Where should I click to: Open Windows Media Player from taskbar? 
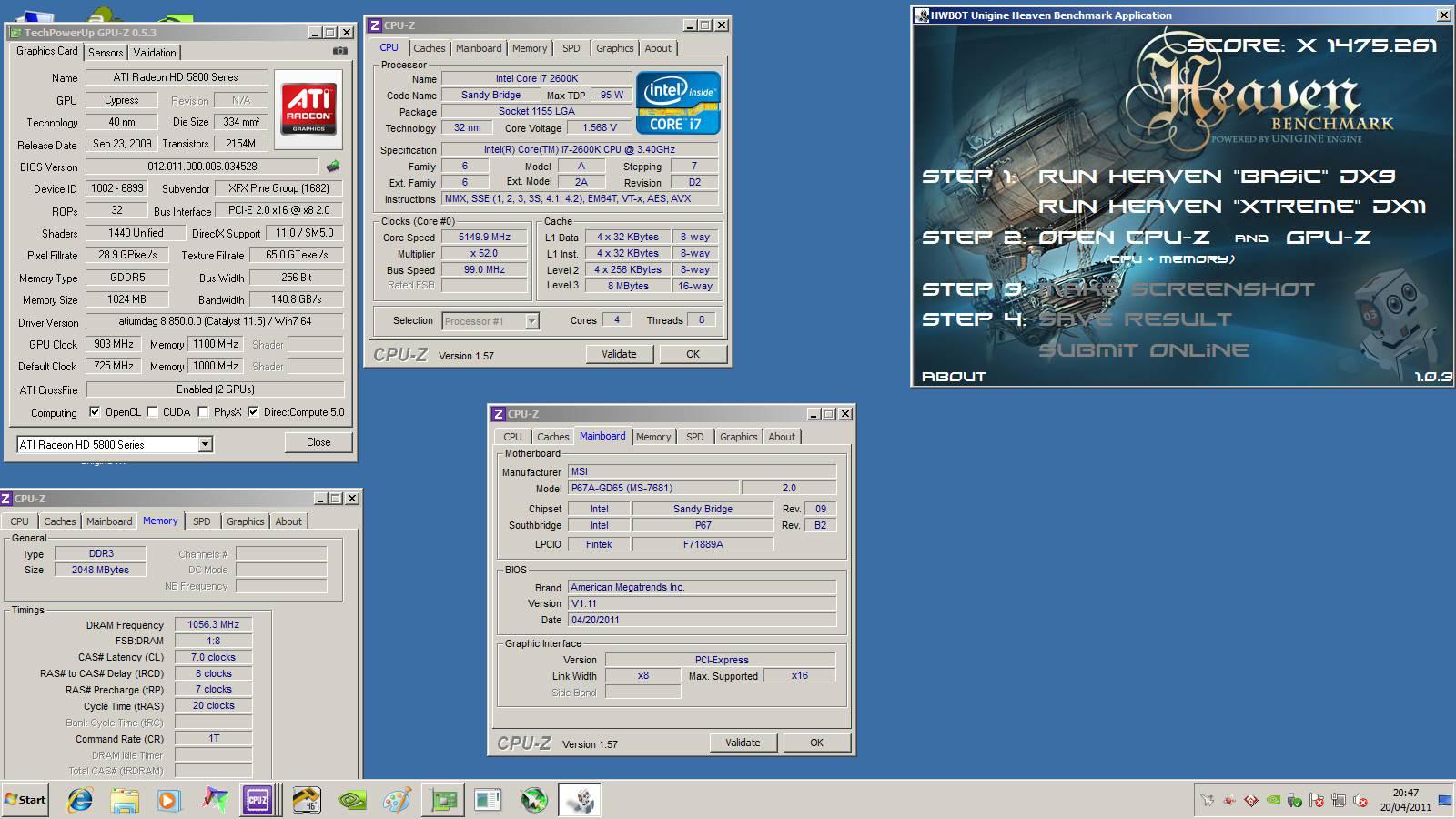[x=168, y=800]
